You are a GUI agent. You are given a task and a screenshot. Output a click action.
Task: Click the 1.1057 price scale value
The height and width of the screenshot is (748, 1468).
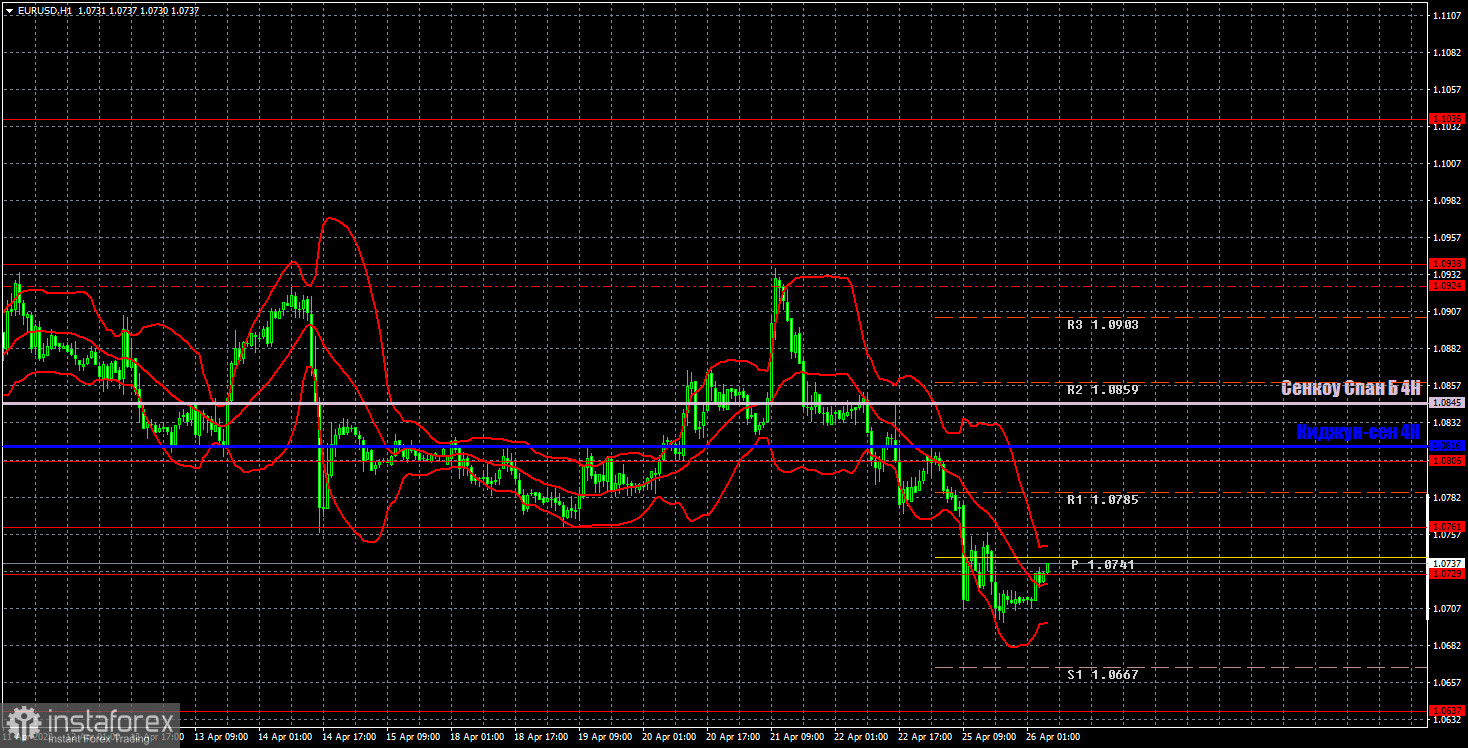pyautogui.click(x=1447, y=90)
